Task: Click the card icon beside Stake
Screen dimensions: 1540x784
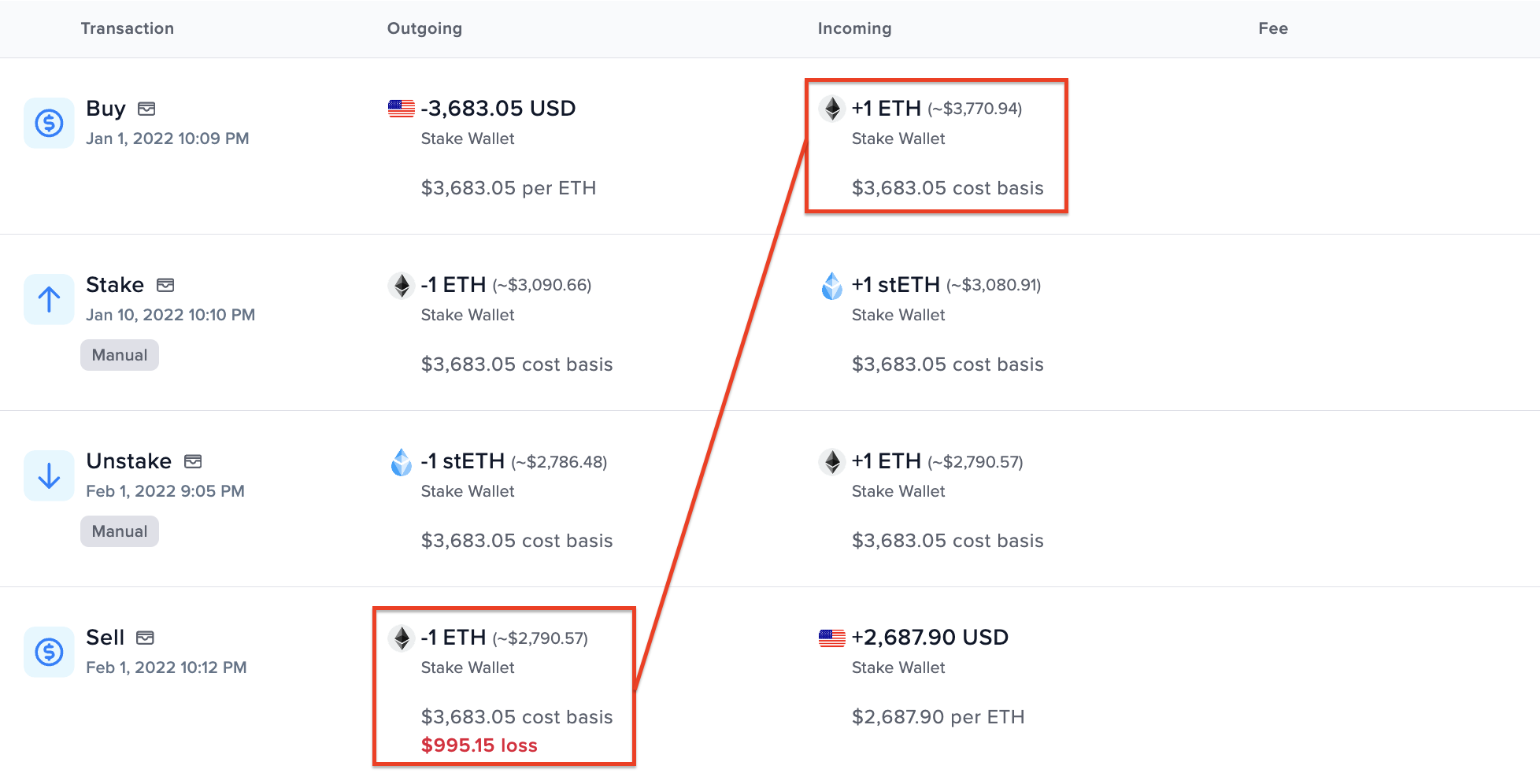Action: click(165, 285)
